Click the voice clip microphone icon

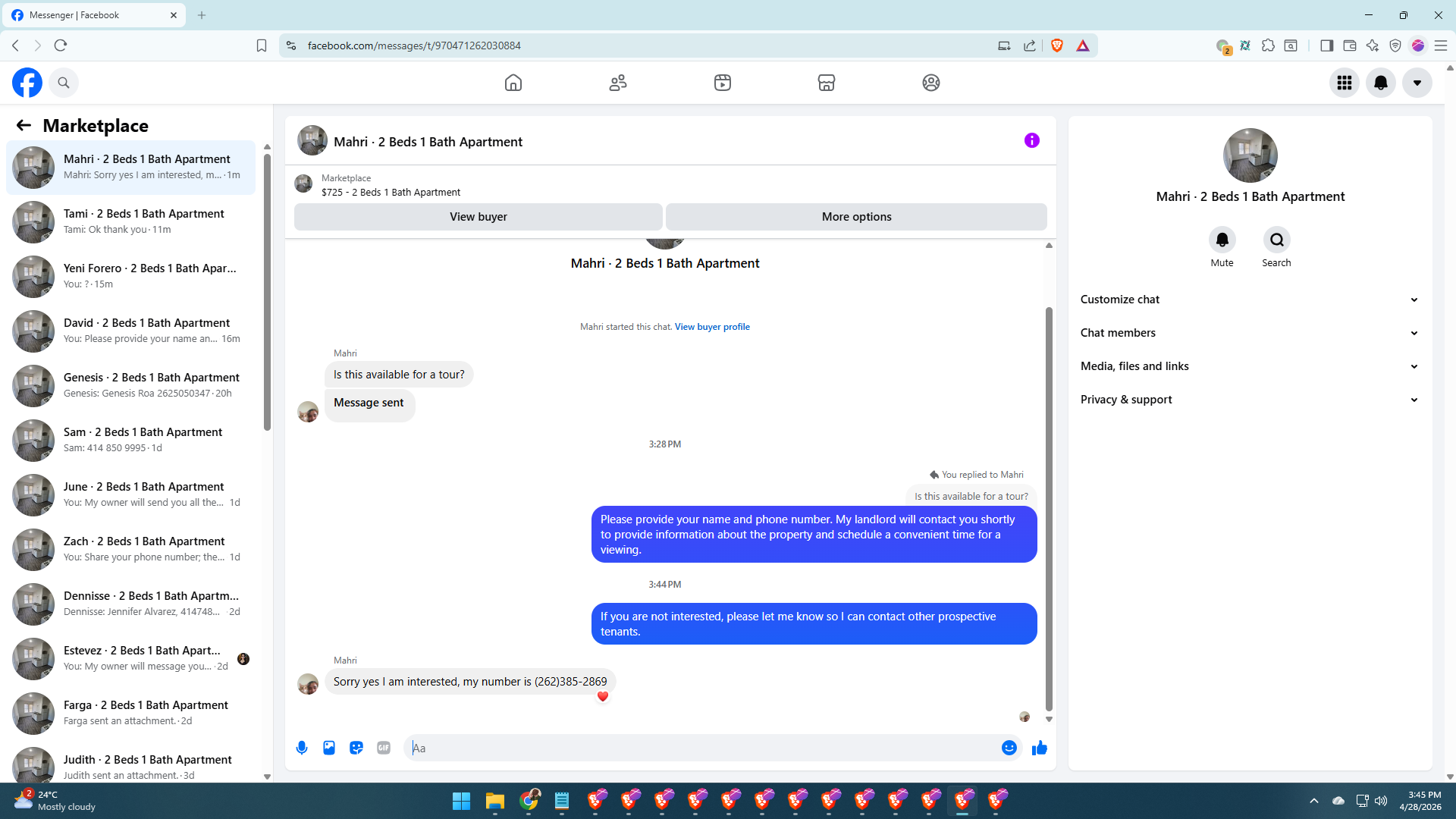pyautogui.click(x=302, y=748)
